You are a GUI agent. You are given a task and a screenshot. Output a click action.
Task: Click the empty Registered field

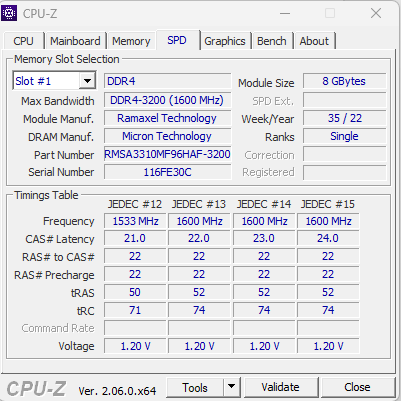tap(344, 172)
